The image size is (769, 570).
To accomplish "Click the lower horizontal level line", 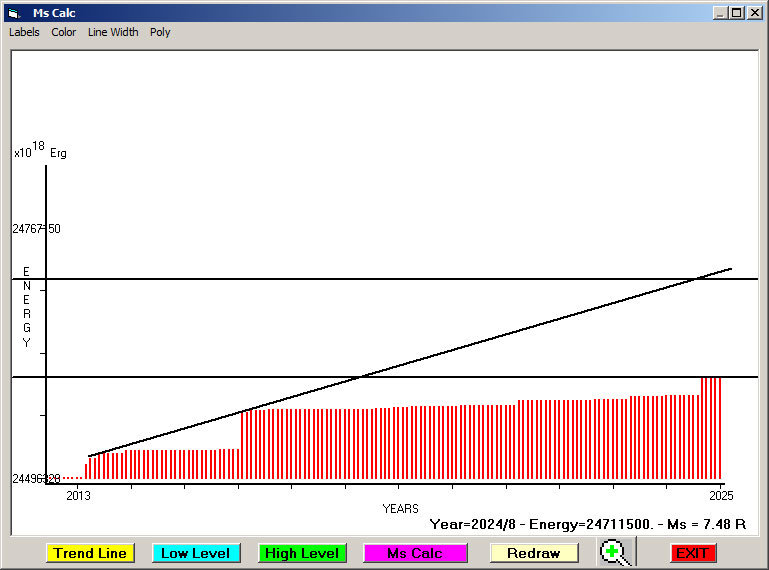I will tap(200, 377).
